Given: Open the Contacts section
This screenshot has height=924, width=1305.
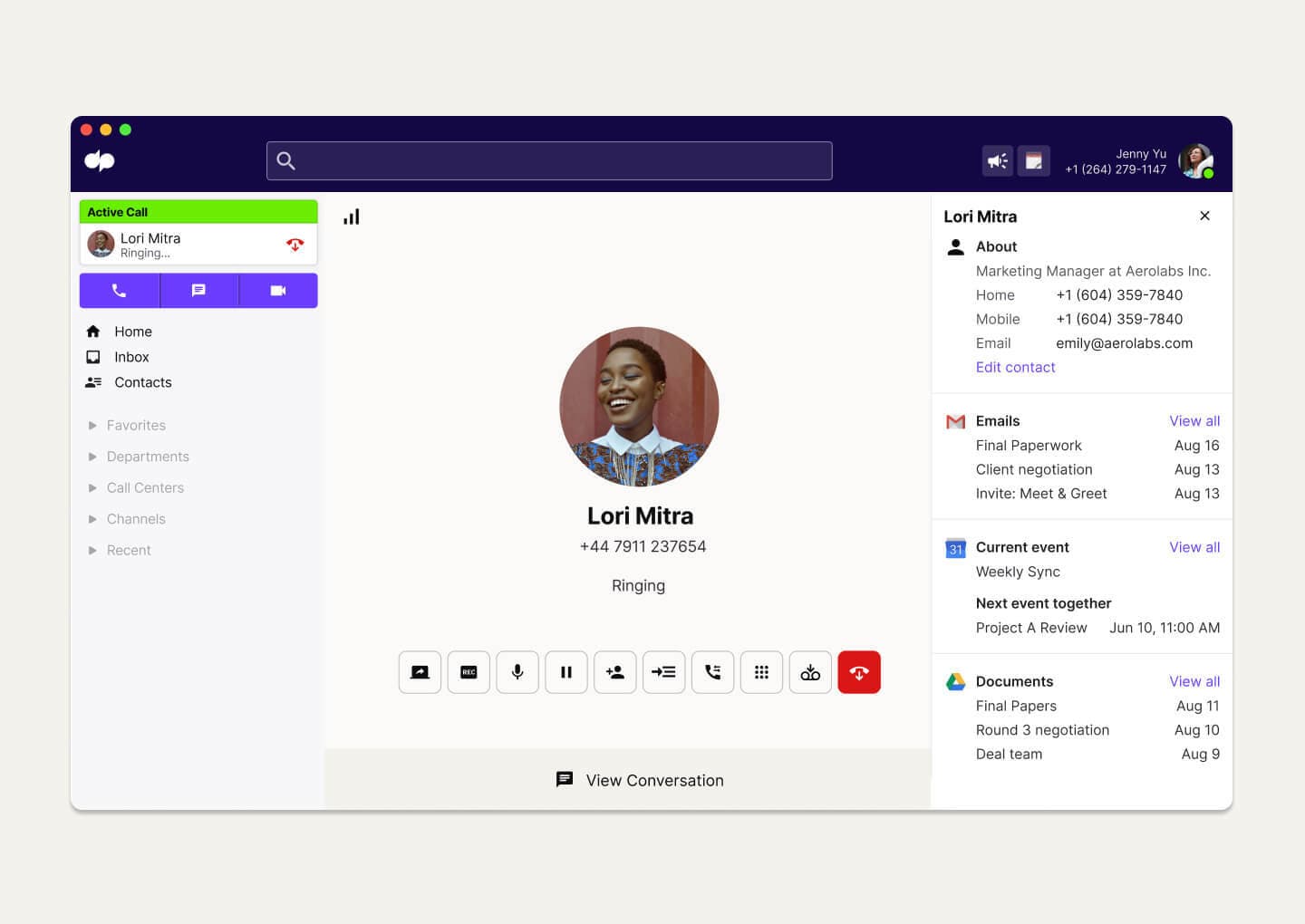Looking at the screenshot, I should click(x=142, y=382).
